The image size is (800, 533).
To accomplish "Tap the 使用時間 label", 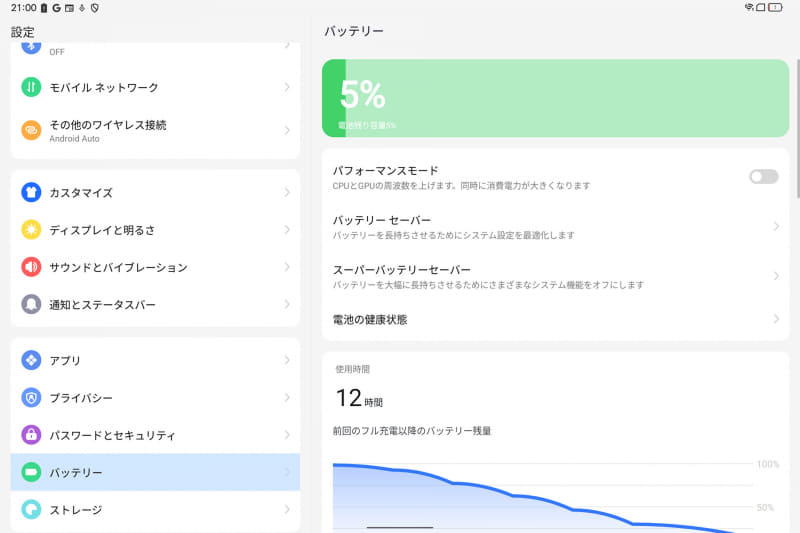I will click(353, 369).
